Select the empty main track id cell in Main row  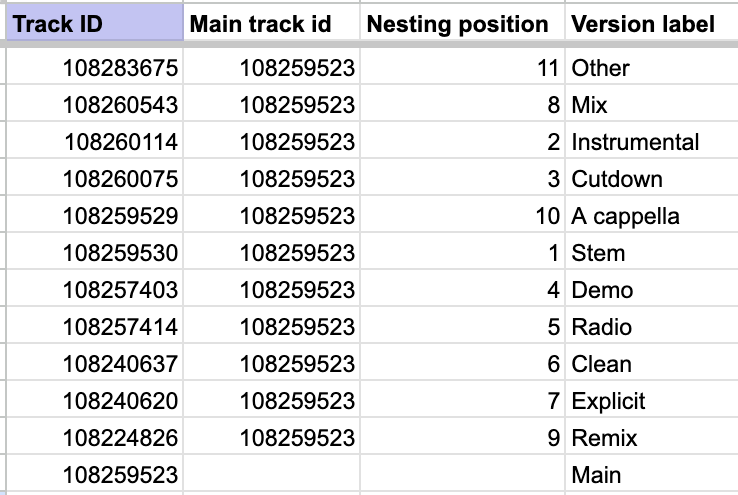coord(272,473)
